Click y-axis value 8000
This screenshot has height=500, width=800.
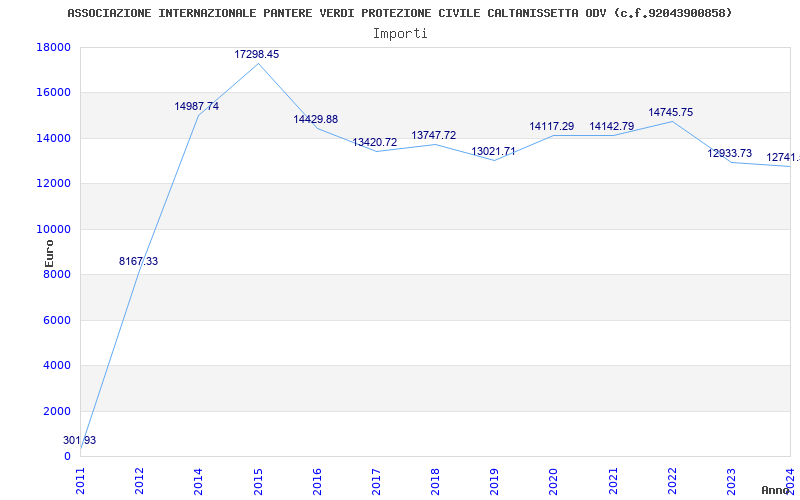click(57, 275)
